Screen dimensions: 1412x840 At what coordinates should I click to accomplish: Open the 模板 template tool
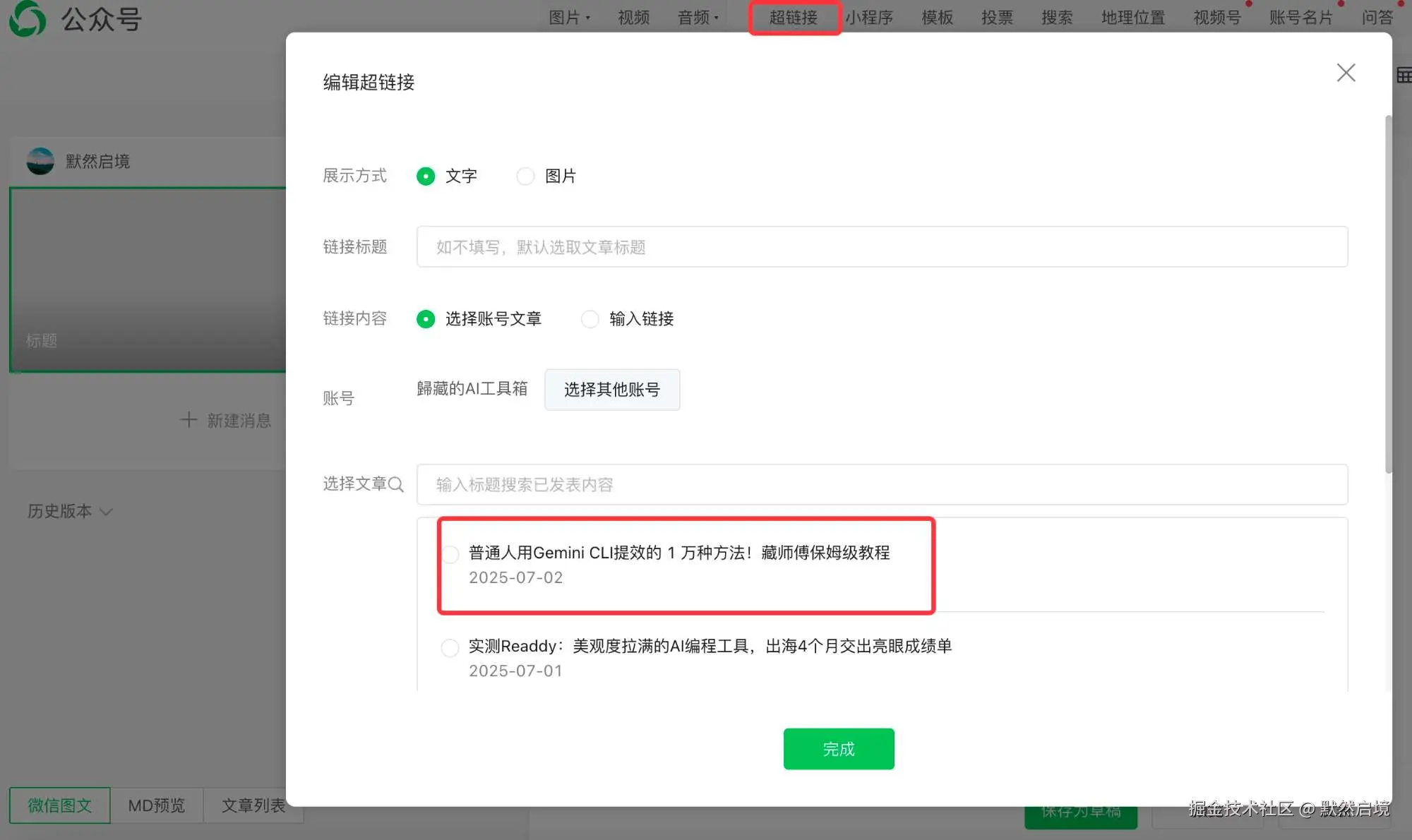[x=937, y=18]
